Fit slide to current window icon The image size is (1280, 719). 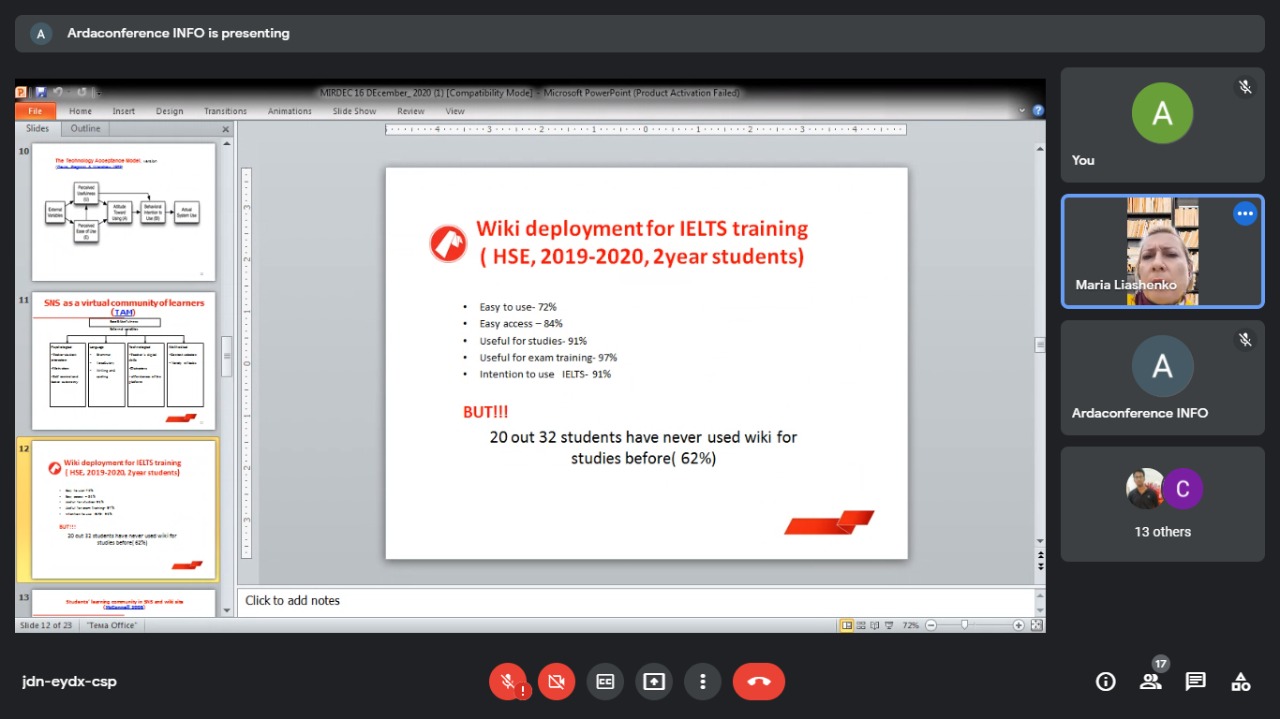coord(1037,625)
